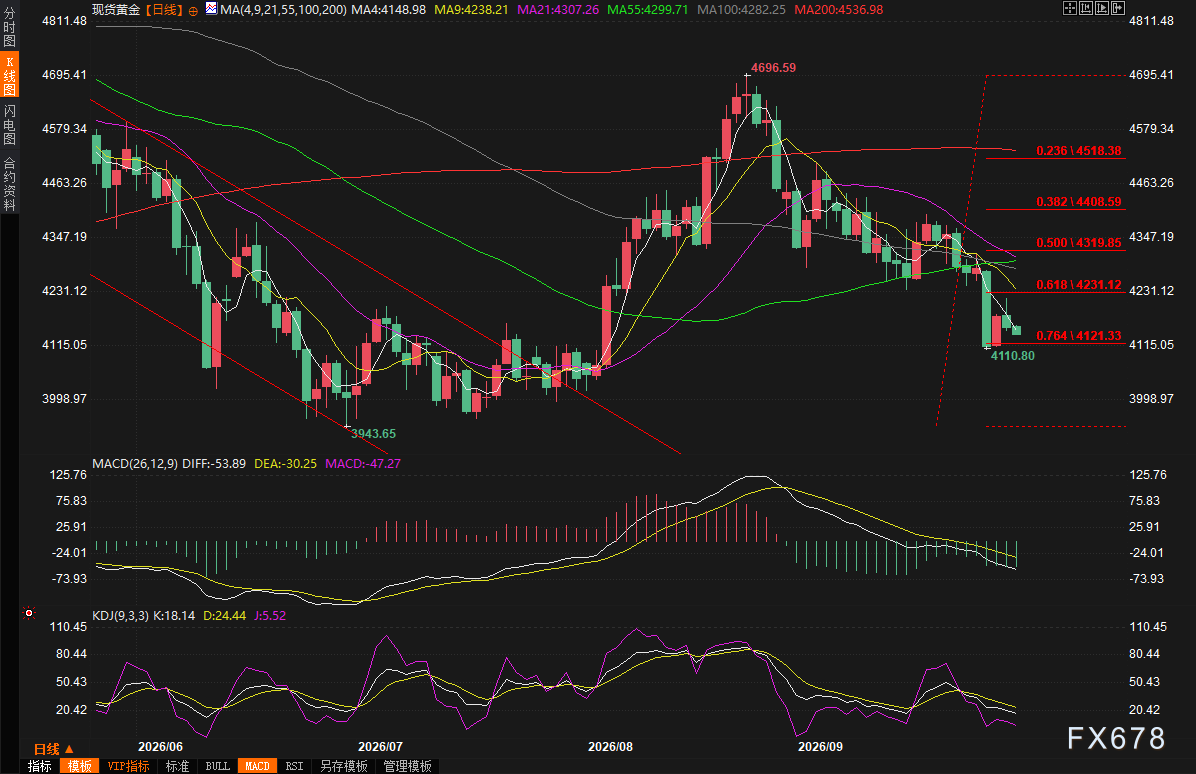Open the VIP指标 tab
1196x774 pixels.
click(128, 766)
